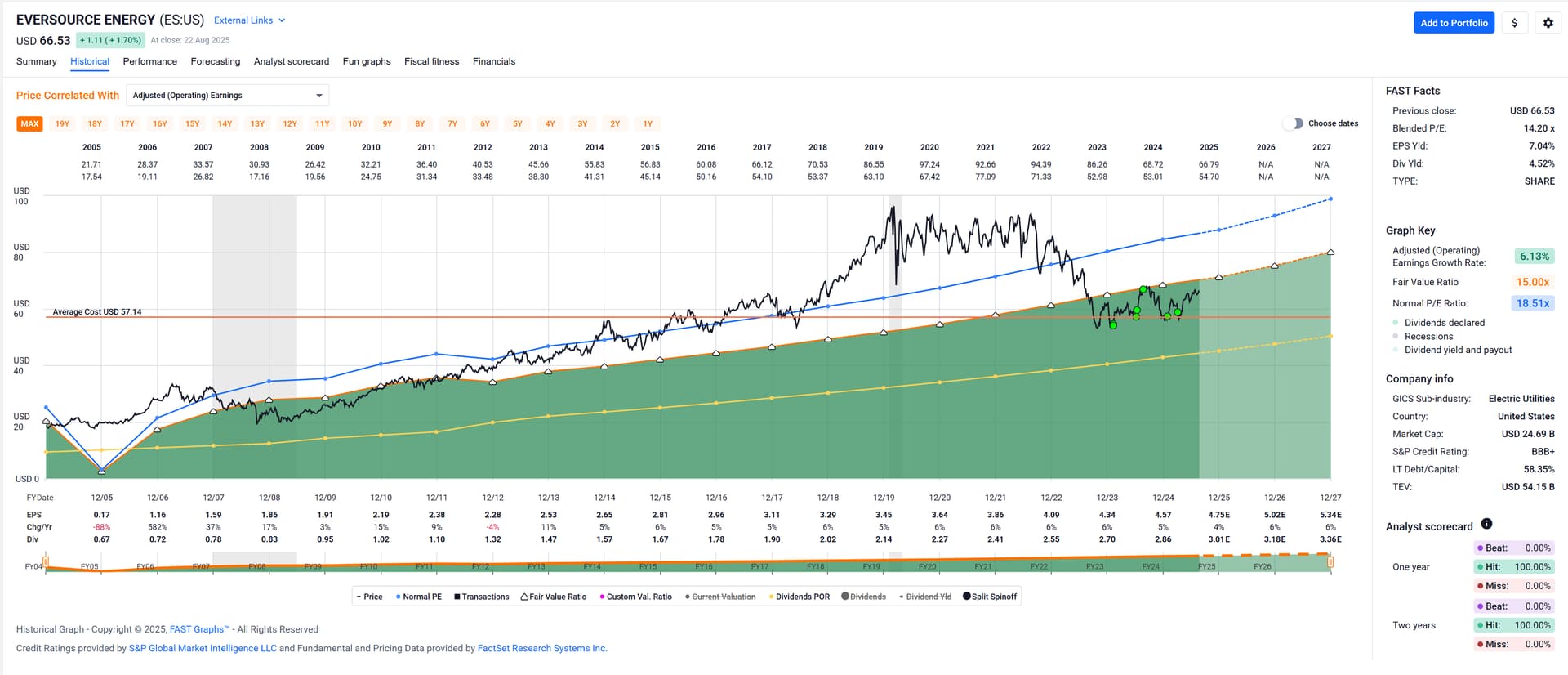1568x675 pixels.
Task: Select the 10Y time range
Action: point(355,124)
